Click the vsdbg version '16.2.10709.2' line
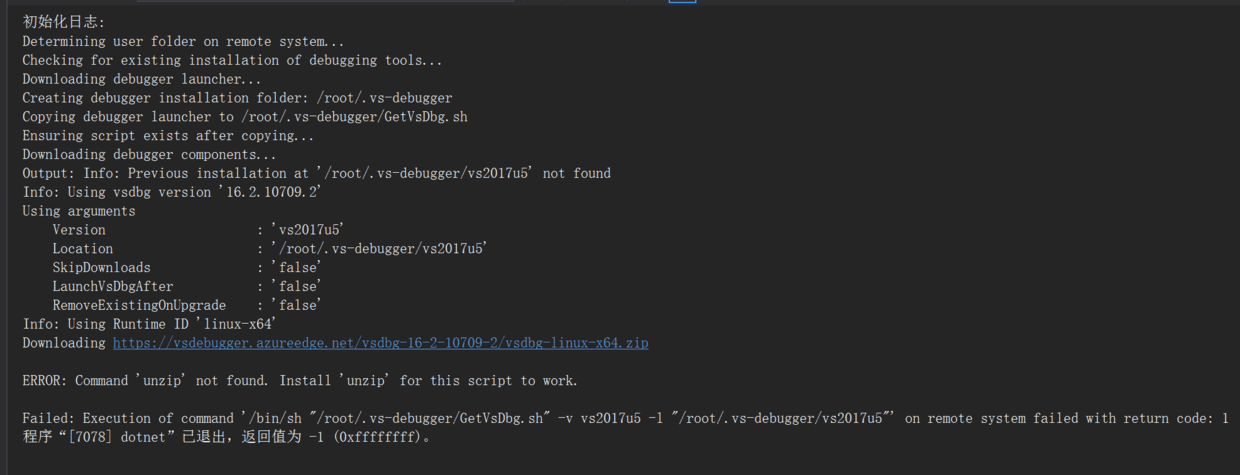1240x475 pixels. pyautogui.click(x=172, y=192)
